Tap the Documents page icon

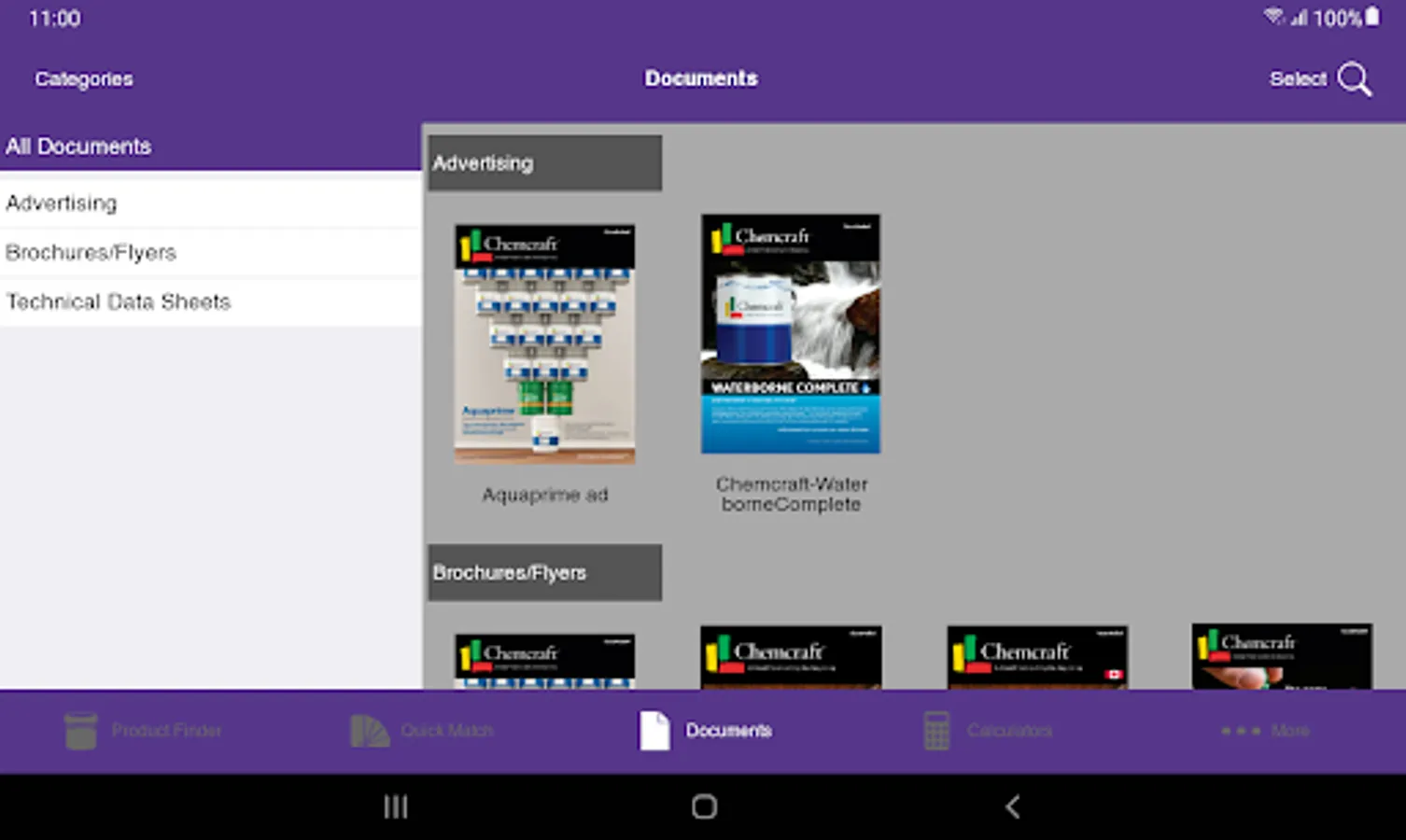pyautogui.click(x=654, y=731)
